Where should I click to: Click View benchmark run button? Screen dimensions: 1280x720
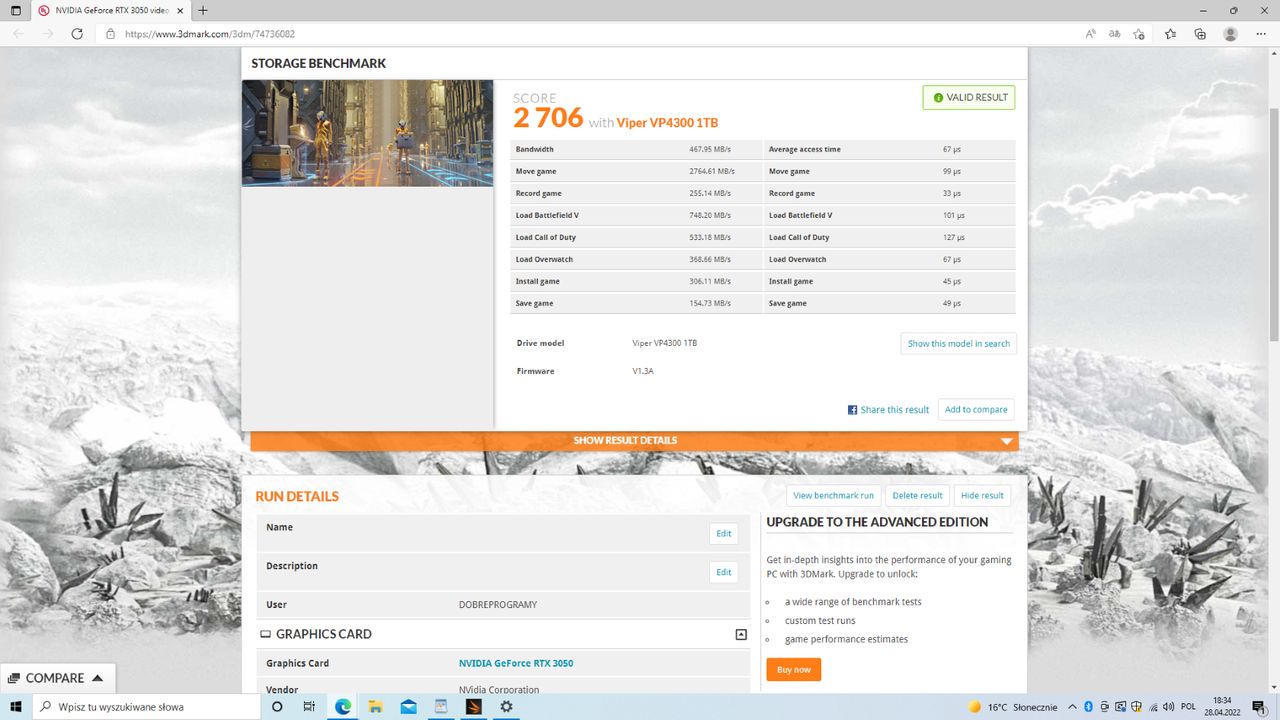833,495
